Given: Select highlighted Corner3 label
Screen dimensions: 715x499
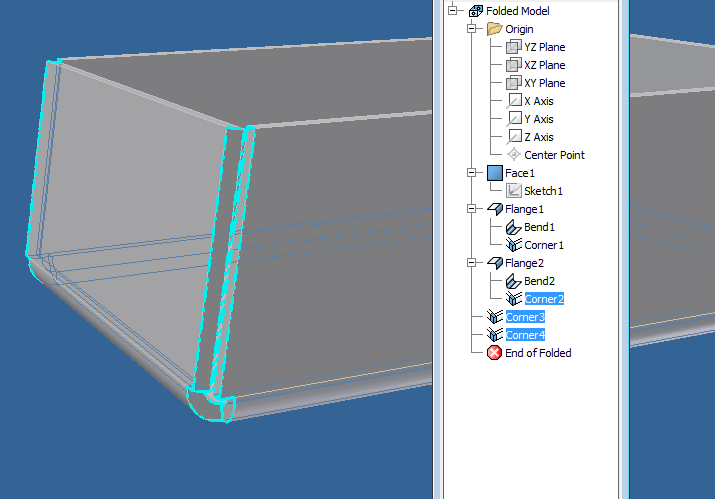Looking at the screenshot, I should (525, 317).
